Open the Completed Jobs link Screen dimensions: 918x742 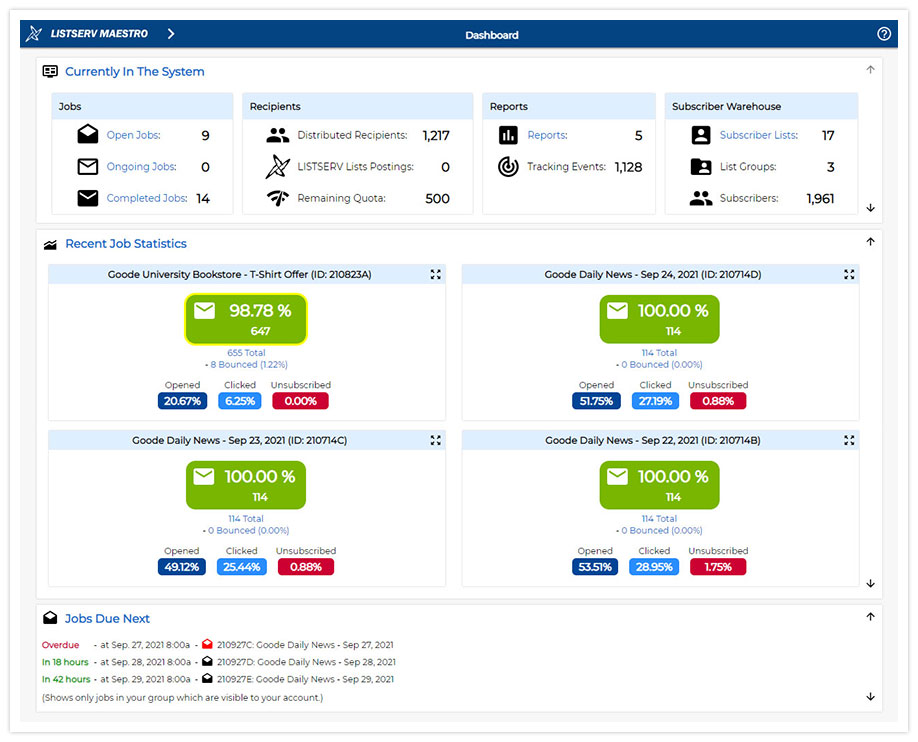[x=147, y=199]
